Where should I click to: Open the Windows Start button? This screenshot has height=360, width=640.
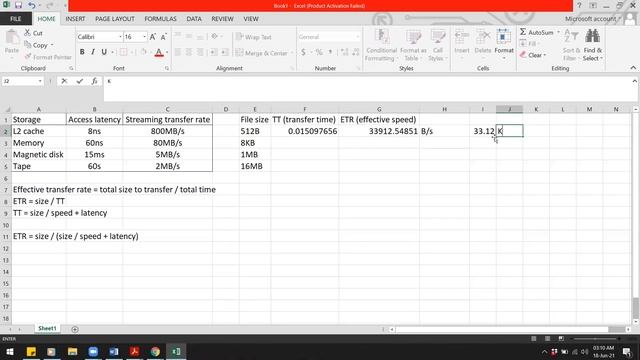point(10,351)
